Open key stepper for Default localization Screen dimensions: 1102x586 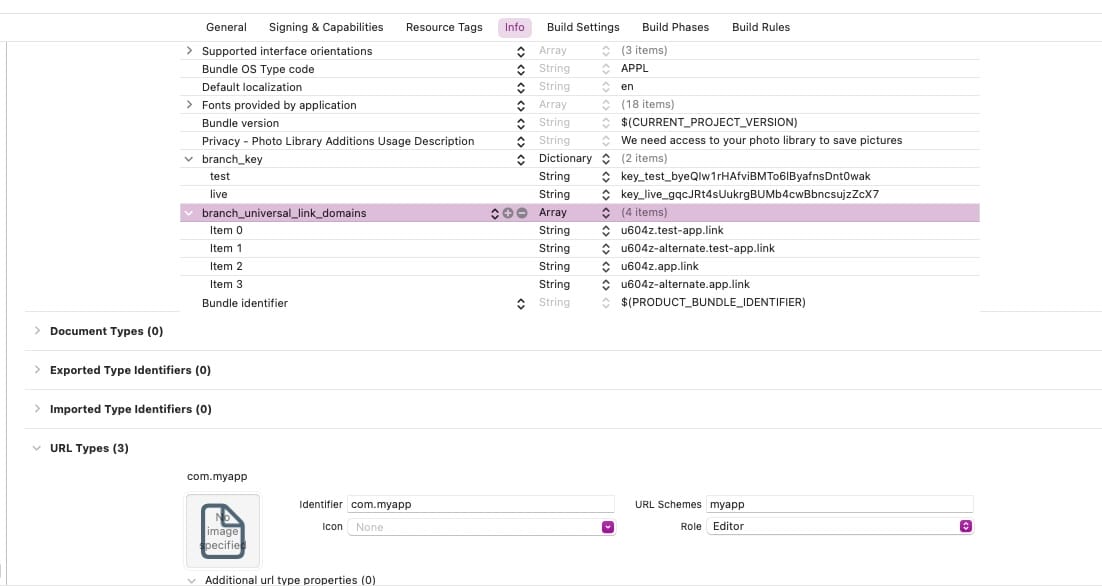pyautogui.click(x=521, y=88)
